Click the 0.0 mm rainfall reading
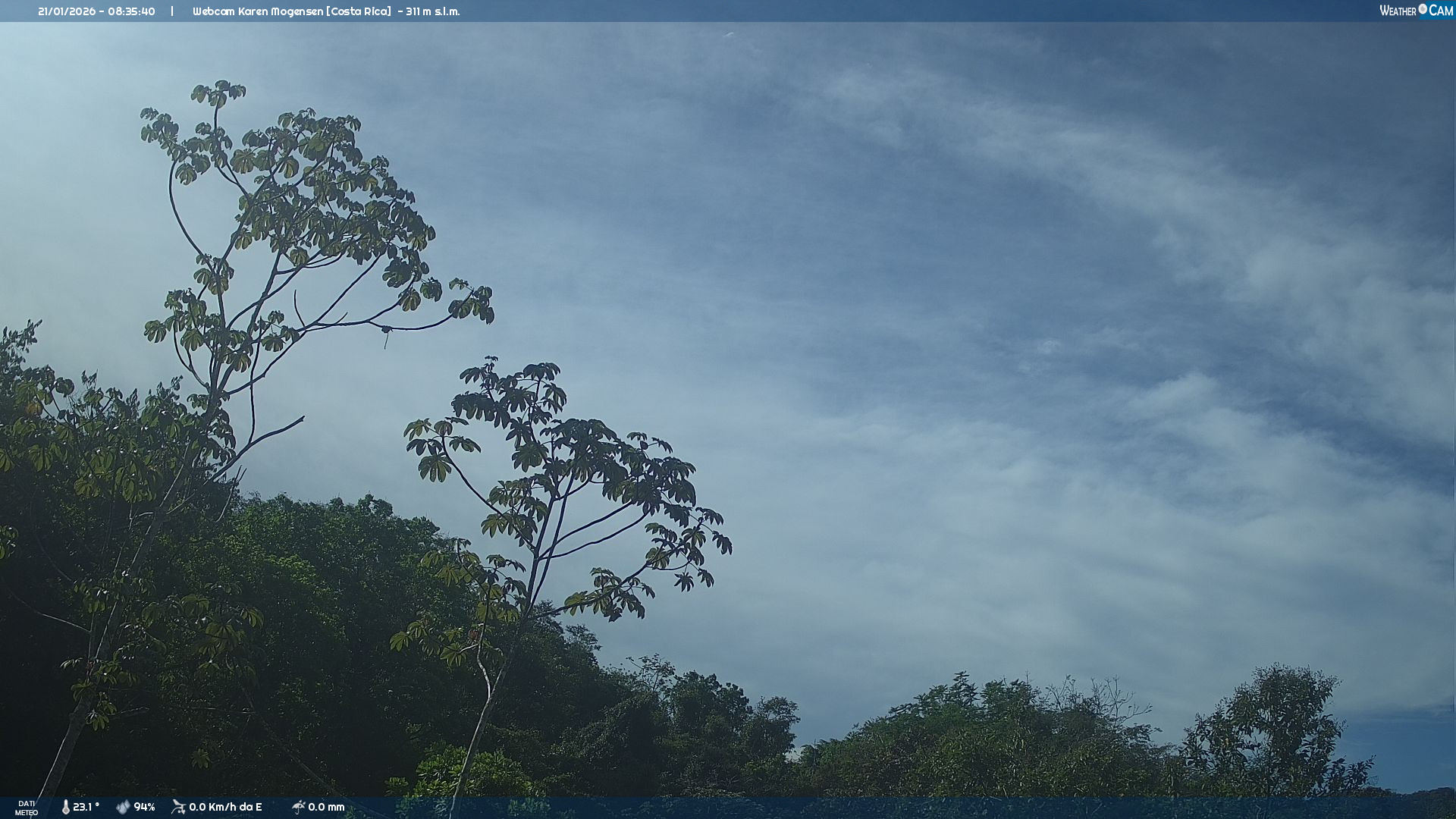1456x819 pixels. coord(326,807)
